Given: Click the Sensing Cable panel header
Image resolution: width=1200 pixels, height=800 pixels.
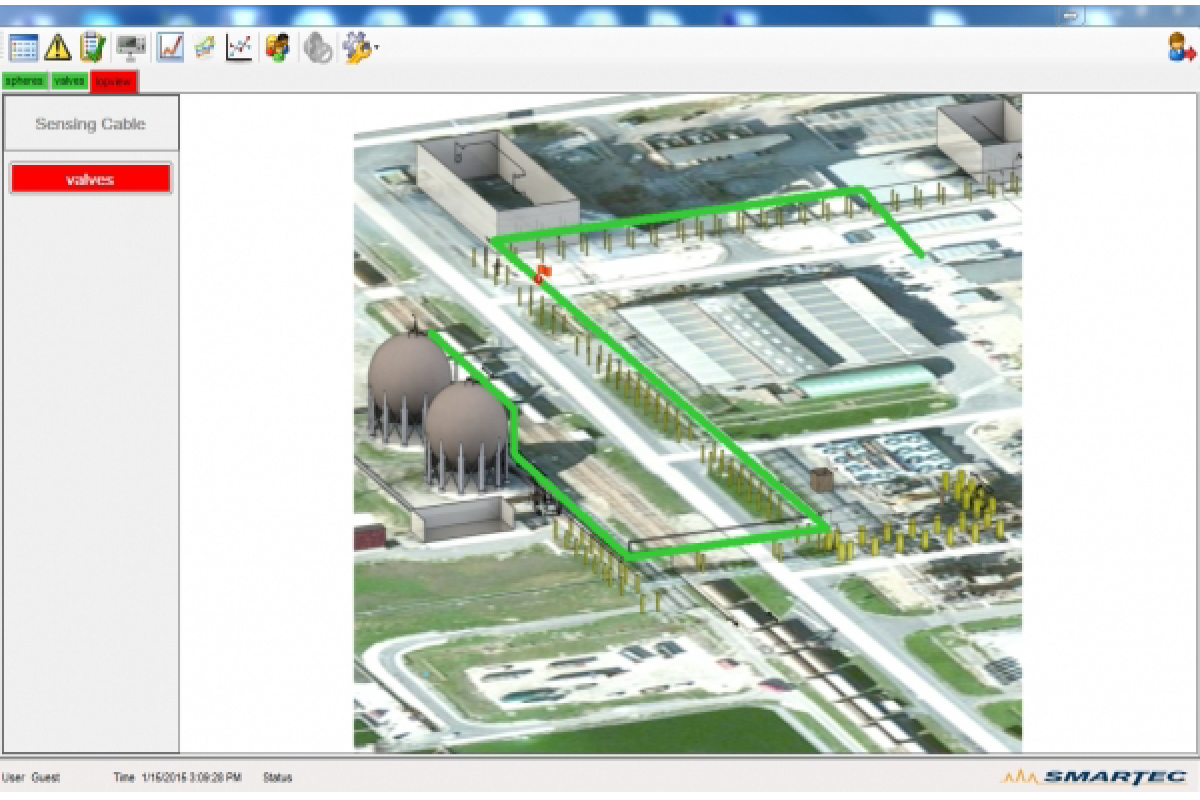Looking at the screenshot, I should tap(91, 124).
